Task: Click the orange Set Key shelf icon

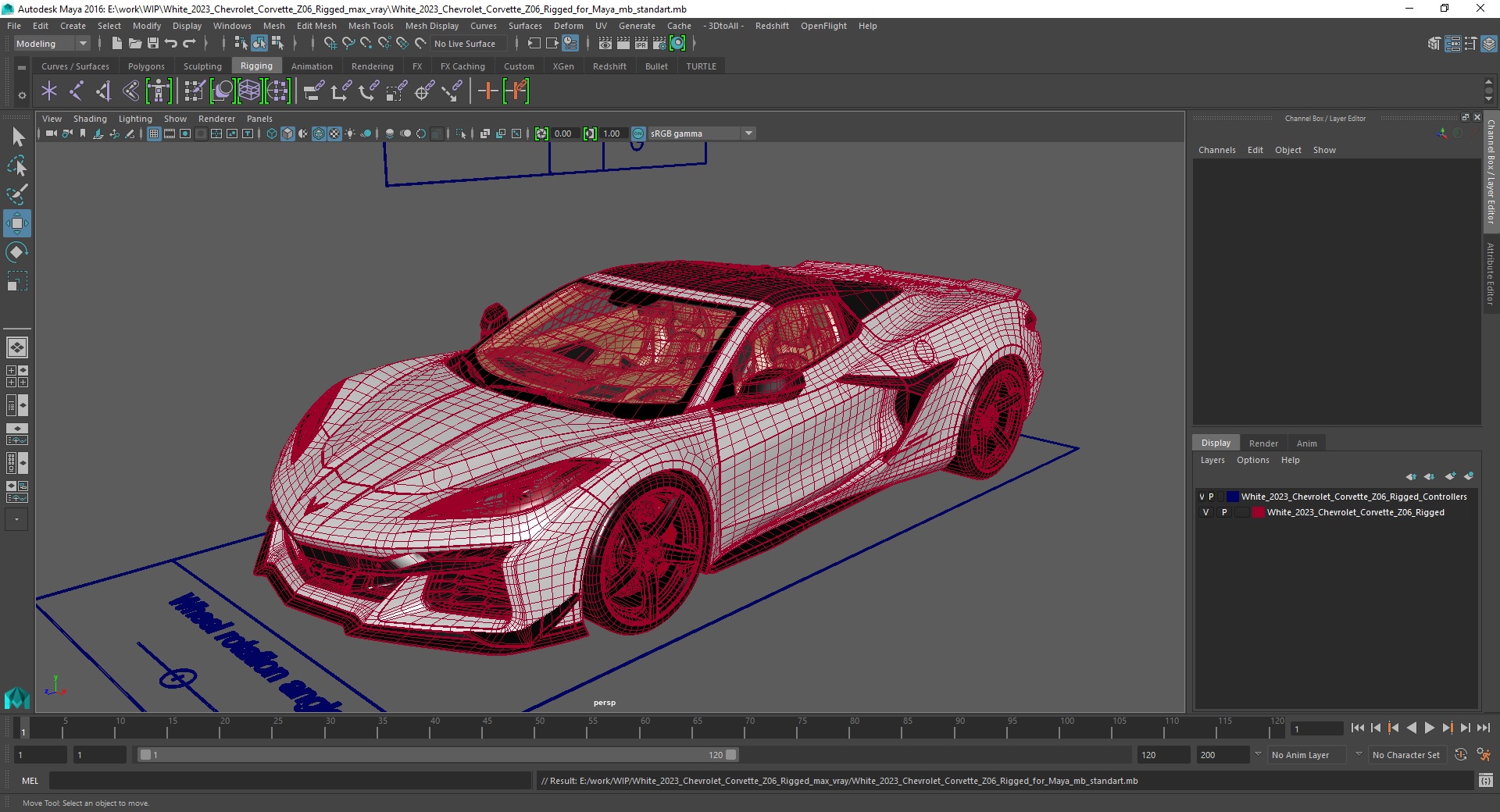Action: pos(487,91)
